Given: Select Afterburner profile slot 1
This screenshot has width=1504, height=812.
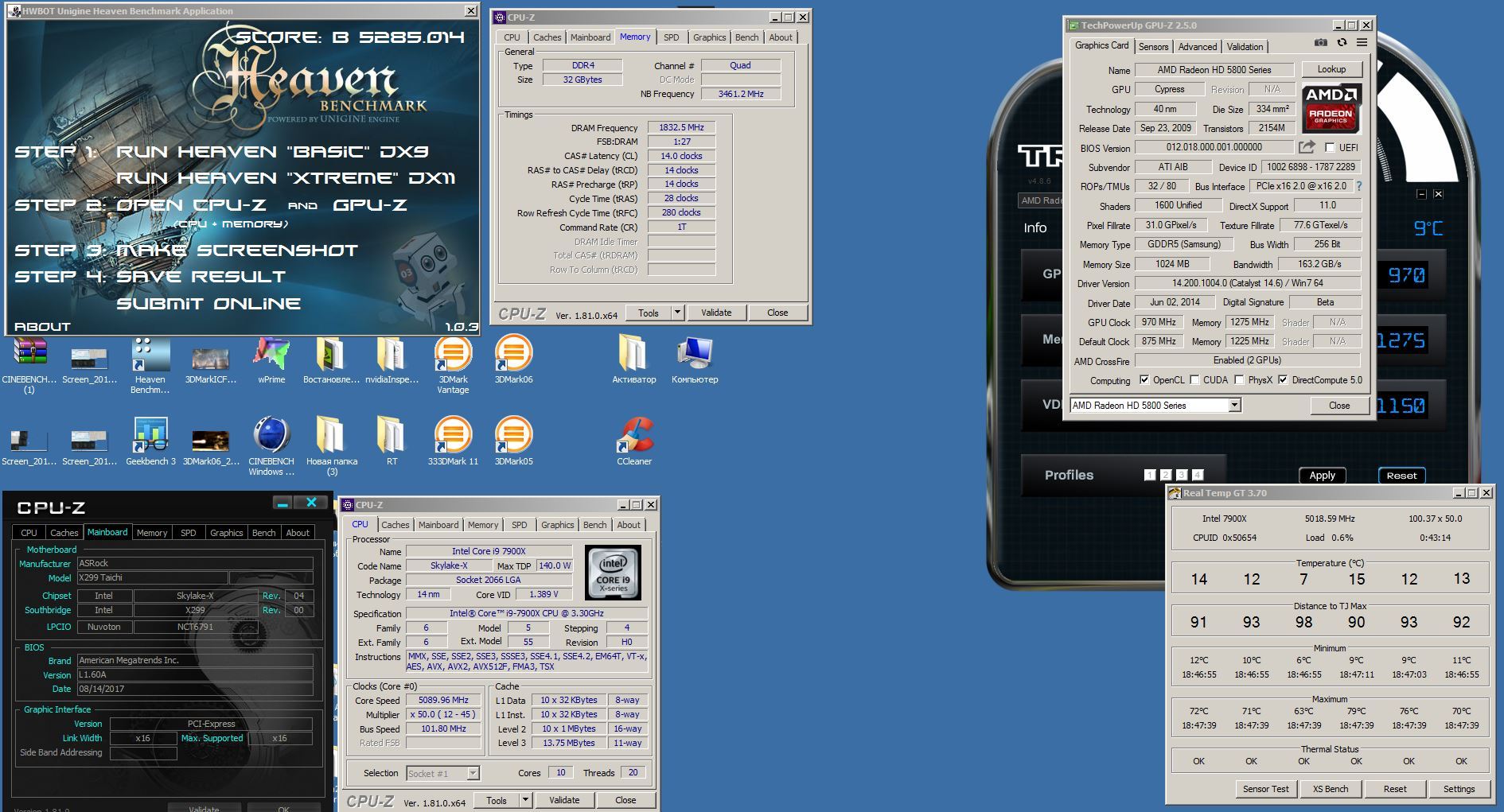Looking at the screenshot, I should click(x=1149, y=475).
